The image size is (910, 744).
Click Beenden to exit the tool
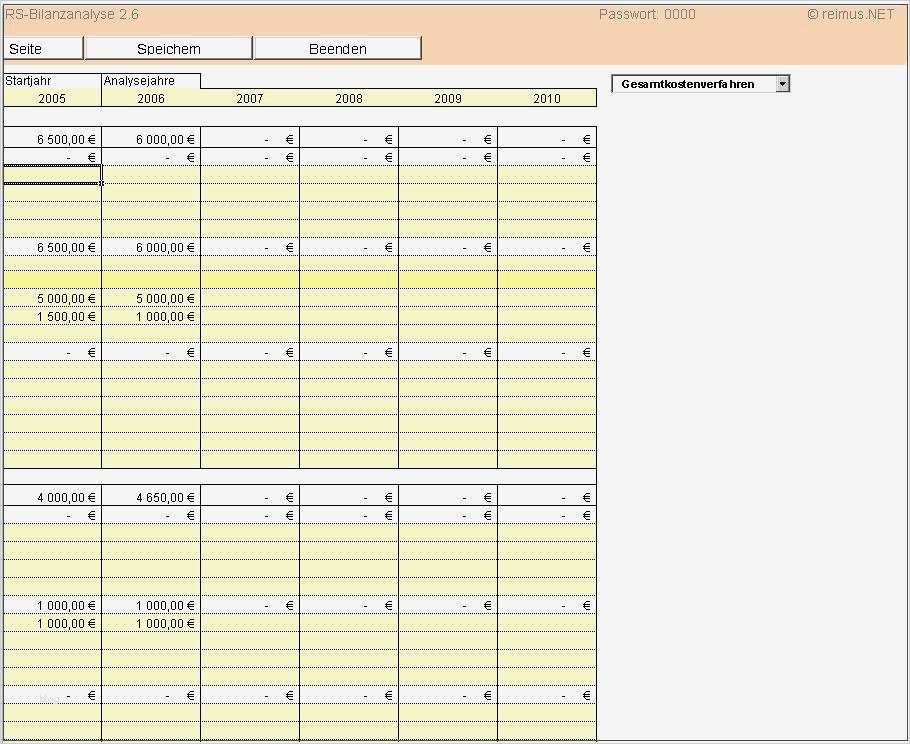338,48
